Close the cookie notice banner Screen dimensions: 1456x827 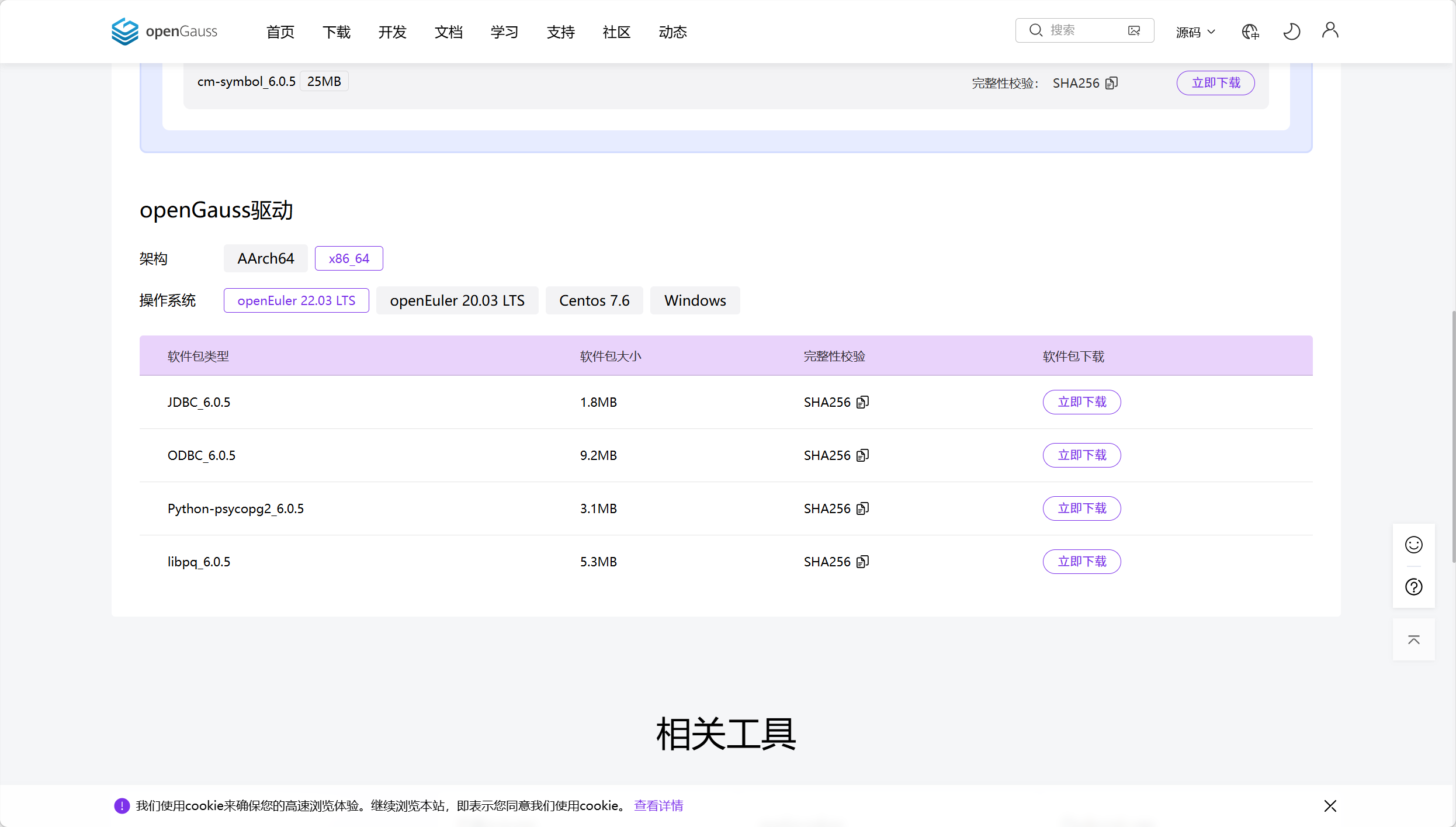[x=1330, y=806]
